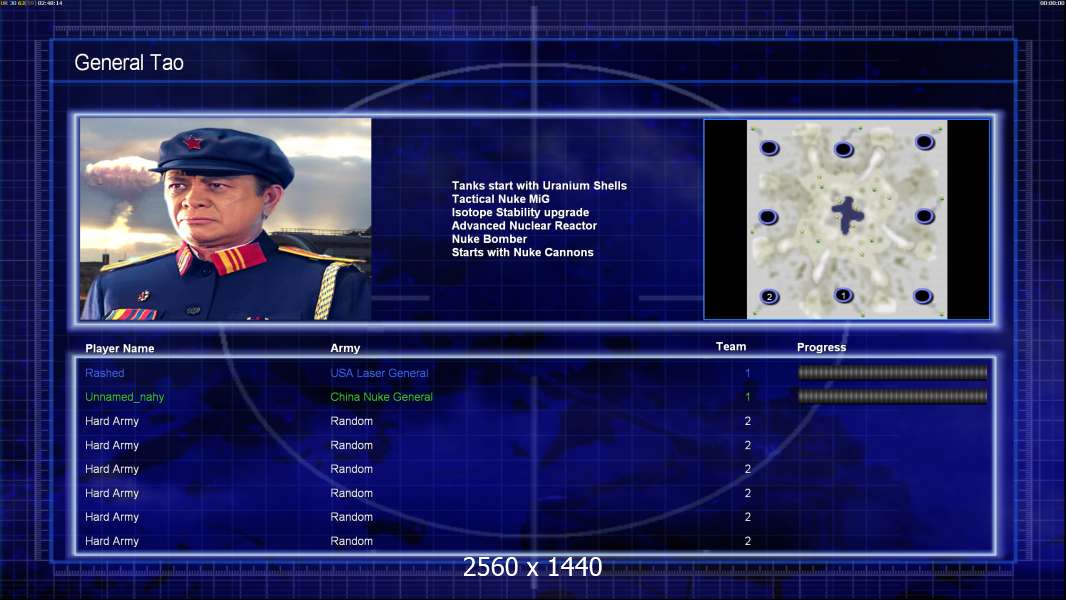Click Unnamed_nahy's loading progress bar
The height and width of the screenshot is (600, 1066).
point(892,397)
